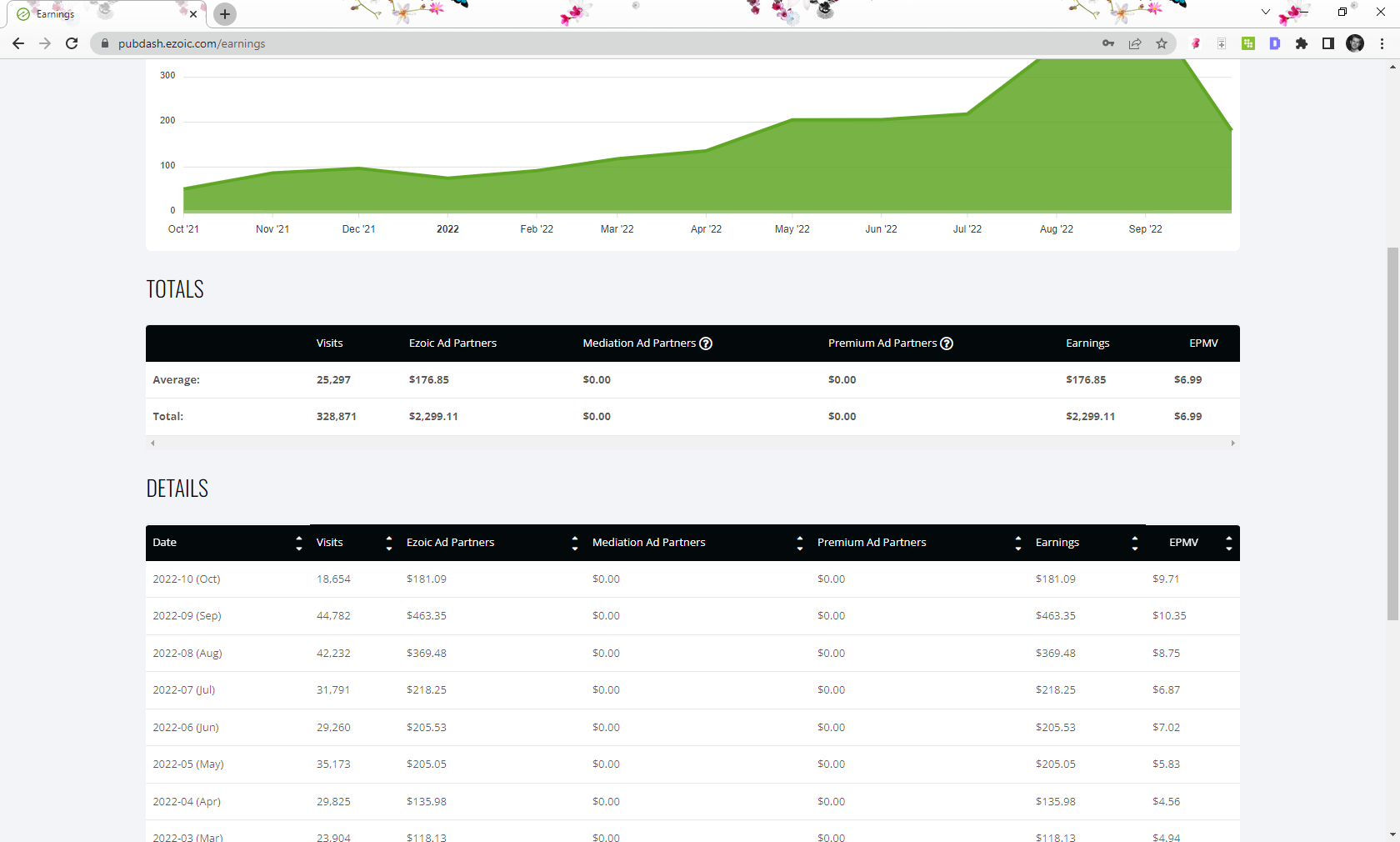Screen dimensions: 1400x842
Task: View site info via padlock icon
Action: click(x=105, y=43)
